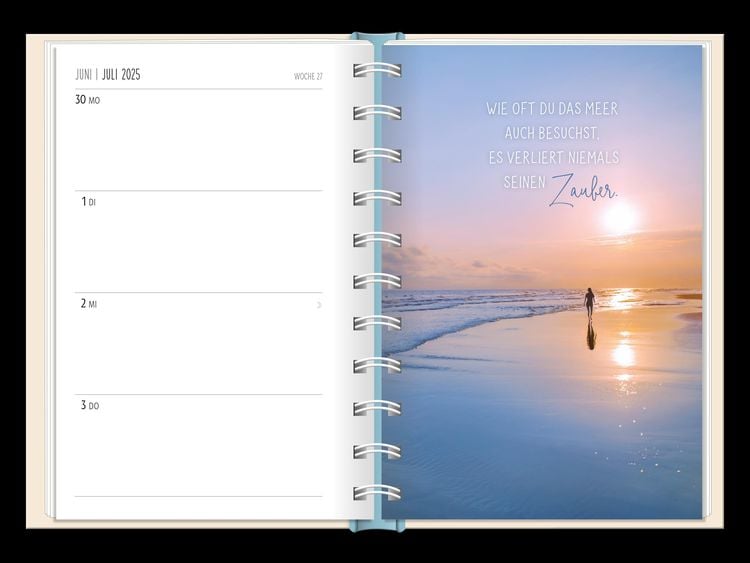Select the '3 DO' day label

tap(89, 406)
